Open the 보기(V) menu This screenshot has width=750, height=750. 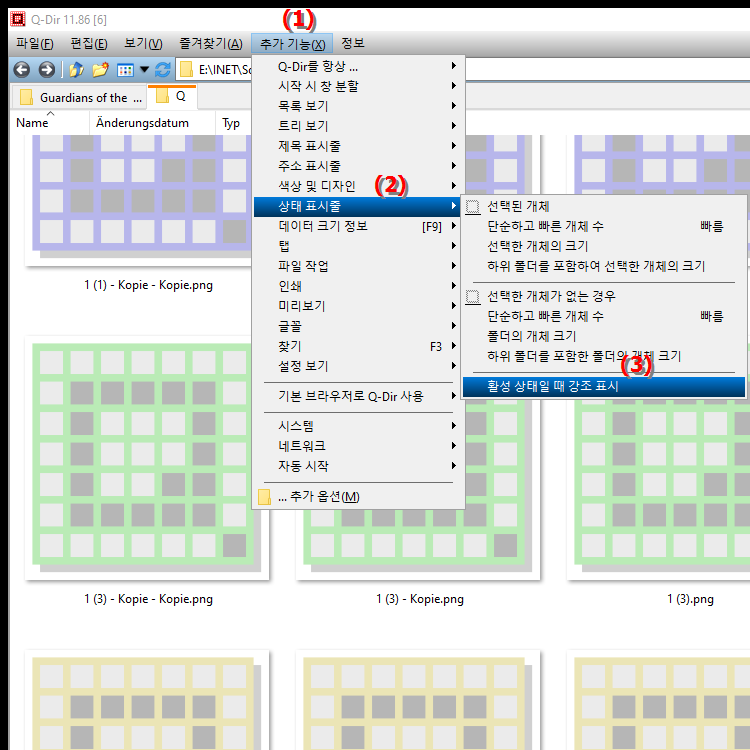click(x=143, y=44)
